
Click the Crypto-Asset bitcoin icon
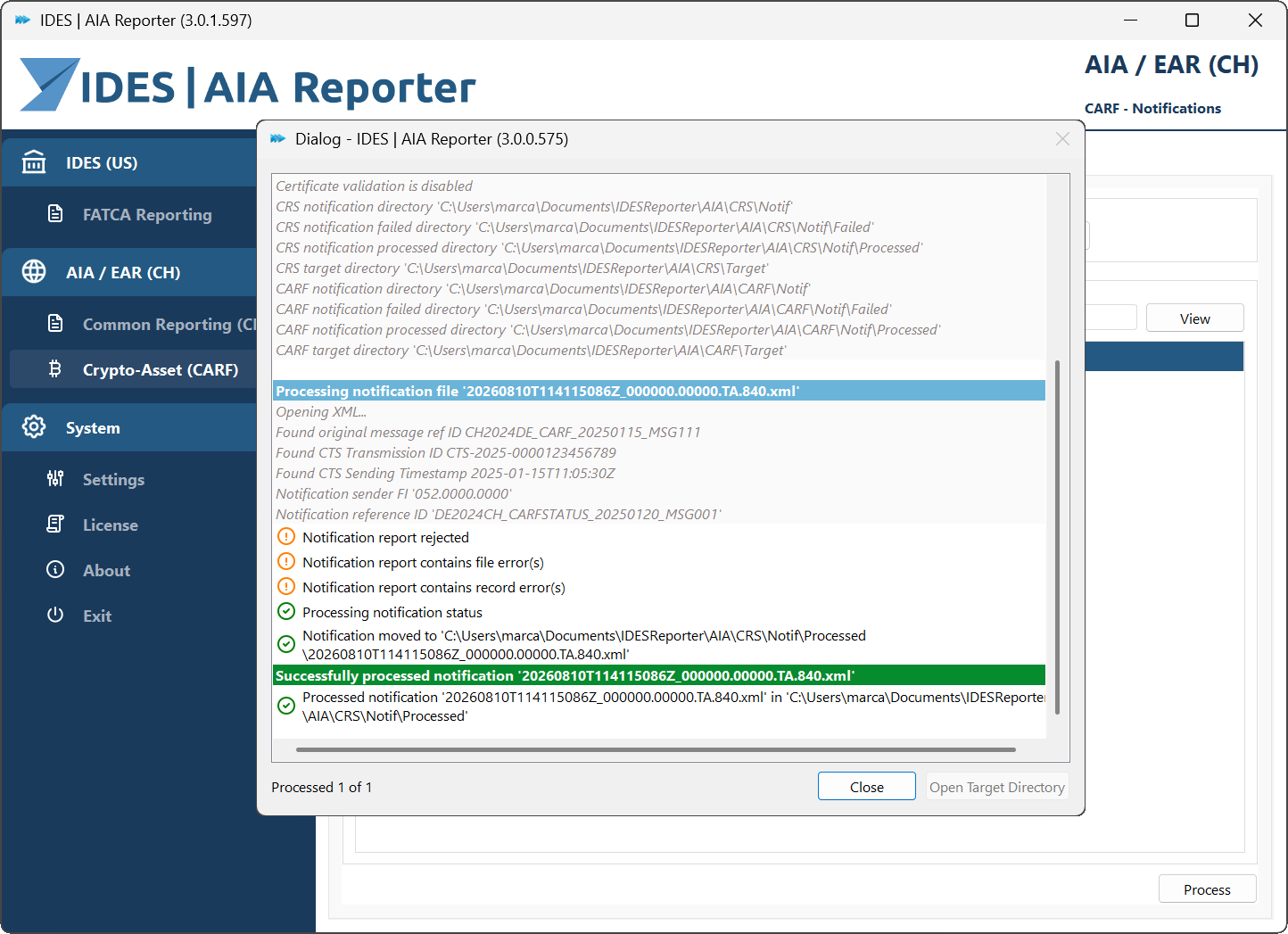coord(55,369)
